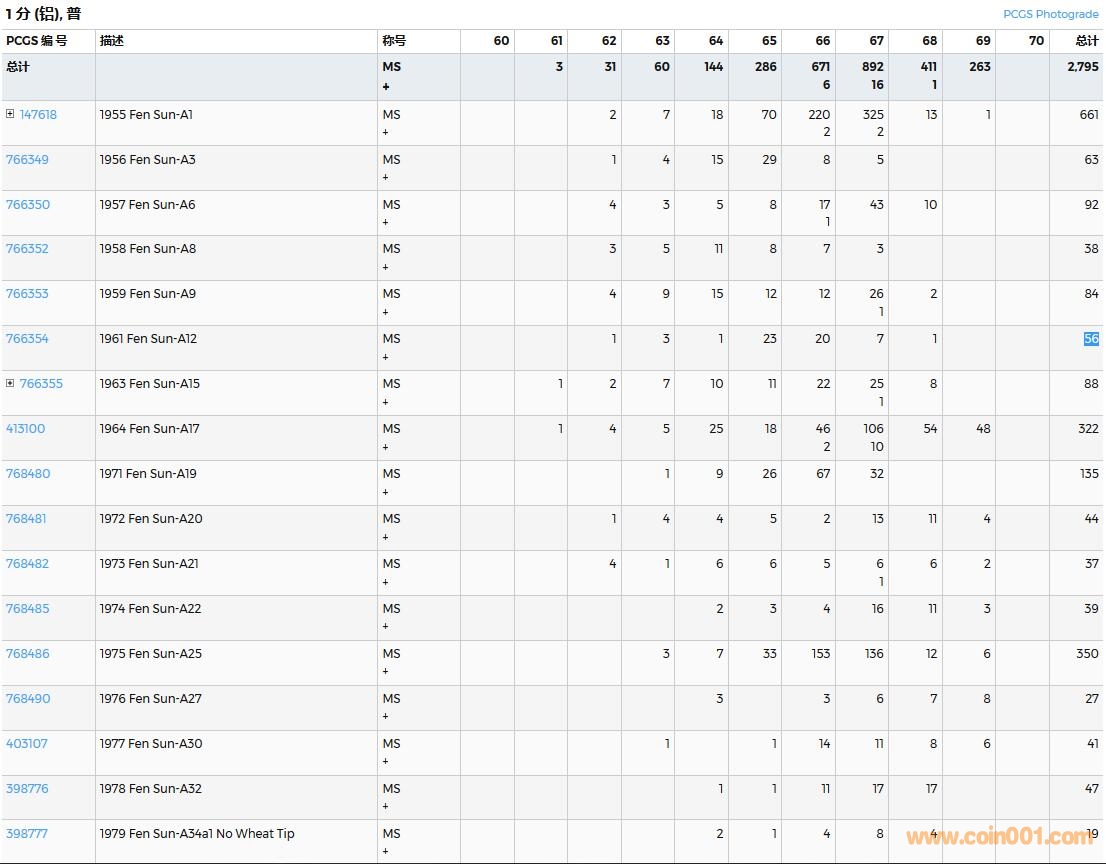
Task: Click PCGS number 768481 link
Action: click(x=26, y=518)
